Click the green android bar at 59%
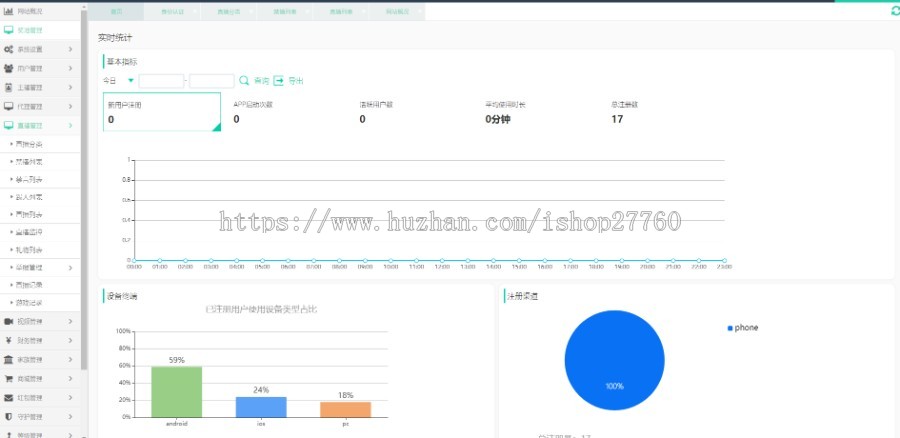Viewport: 900px width, 438px height. pos(177,392)
